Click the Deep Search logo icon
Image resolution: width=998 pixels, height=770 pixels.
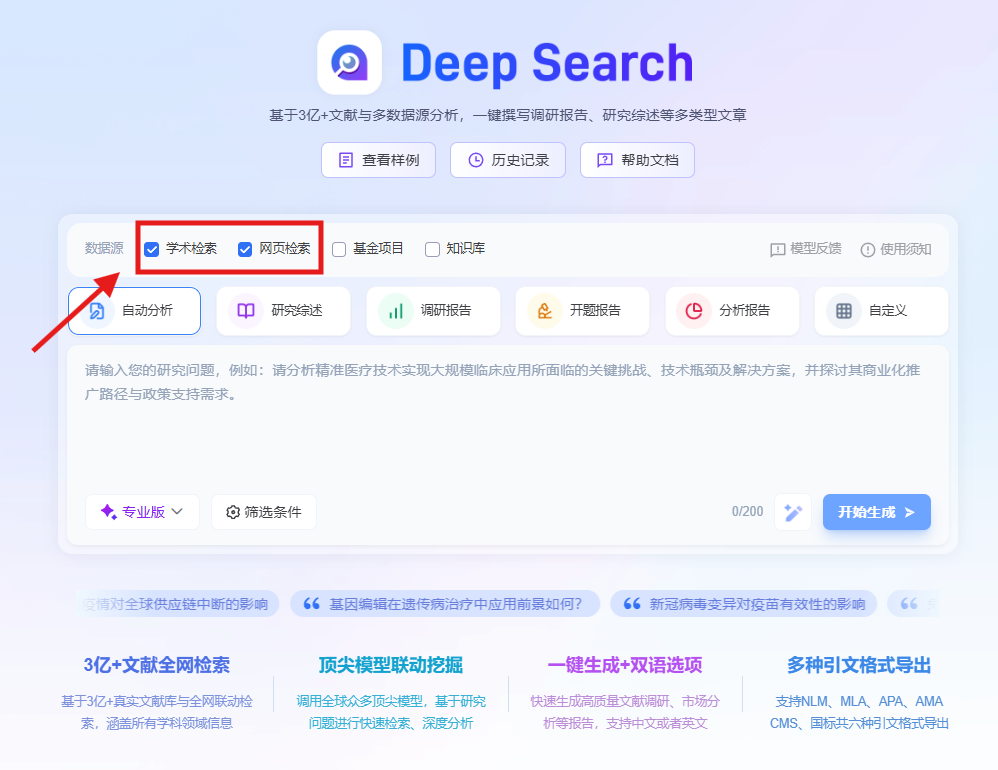coord(349,62)
